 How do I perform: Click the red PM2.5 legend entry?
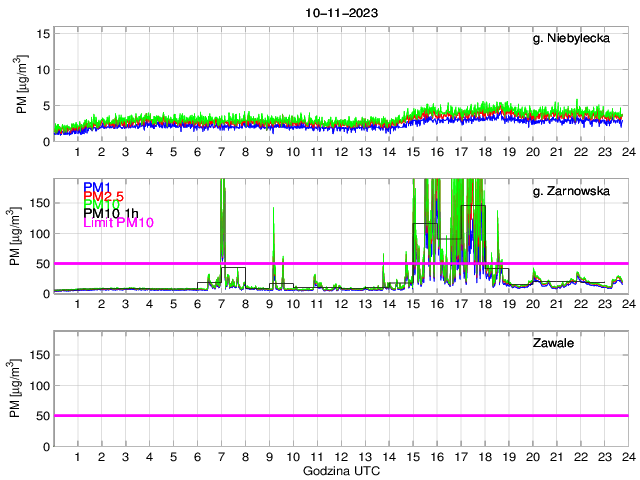click(x=103, y=200)
